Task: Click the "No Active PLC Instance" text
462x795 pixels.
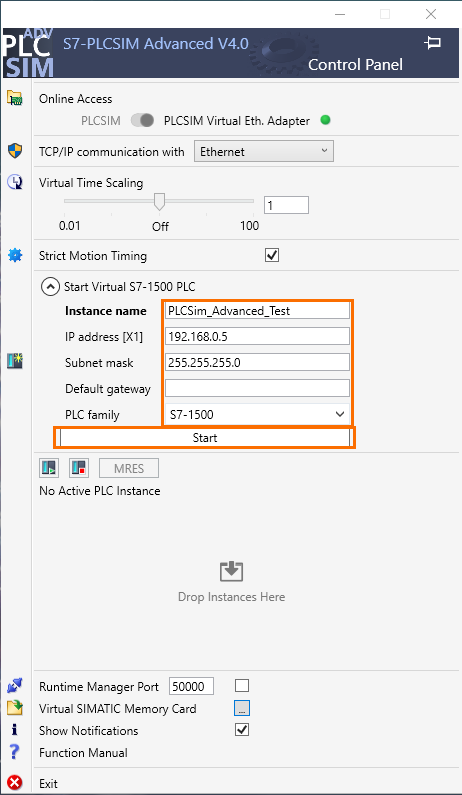Action: click(99, 491)
